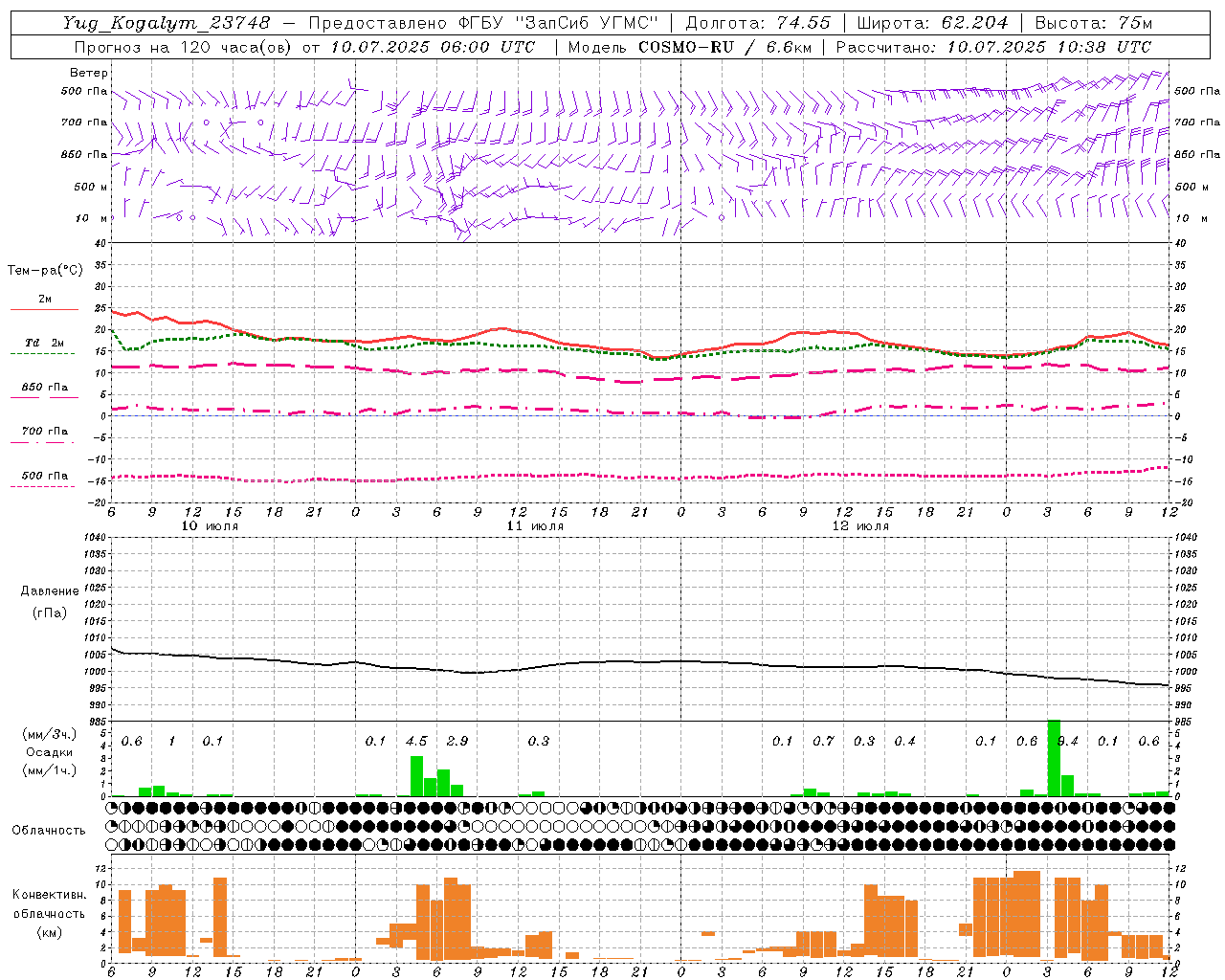
Task: Click the 0.7 precipitation value
Action: 823,742
